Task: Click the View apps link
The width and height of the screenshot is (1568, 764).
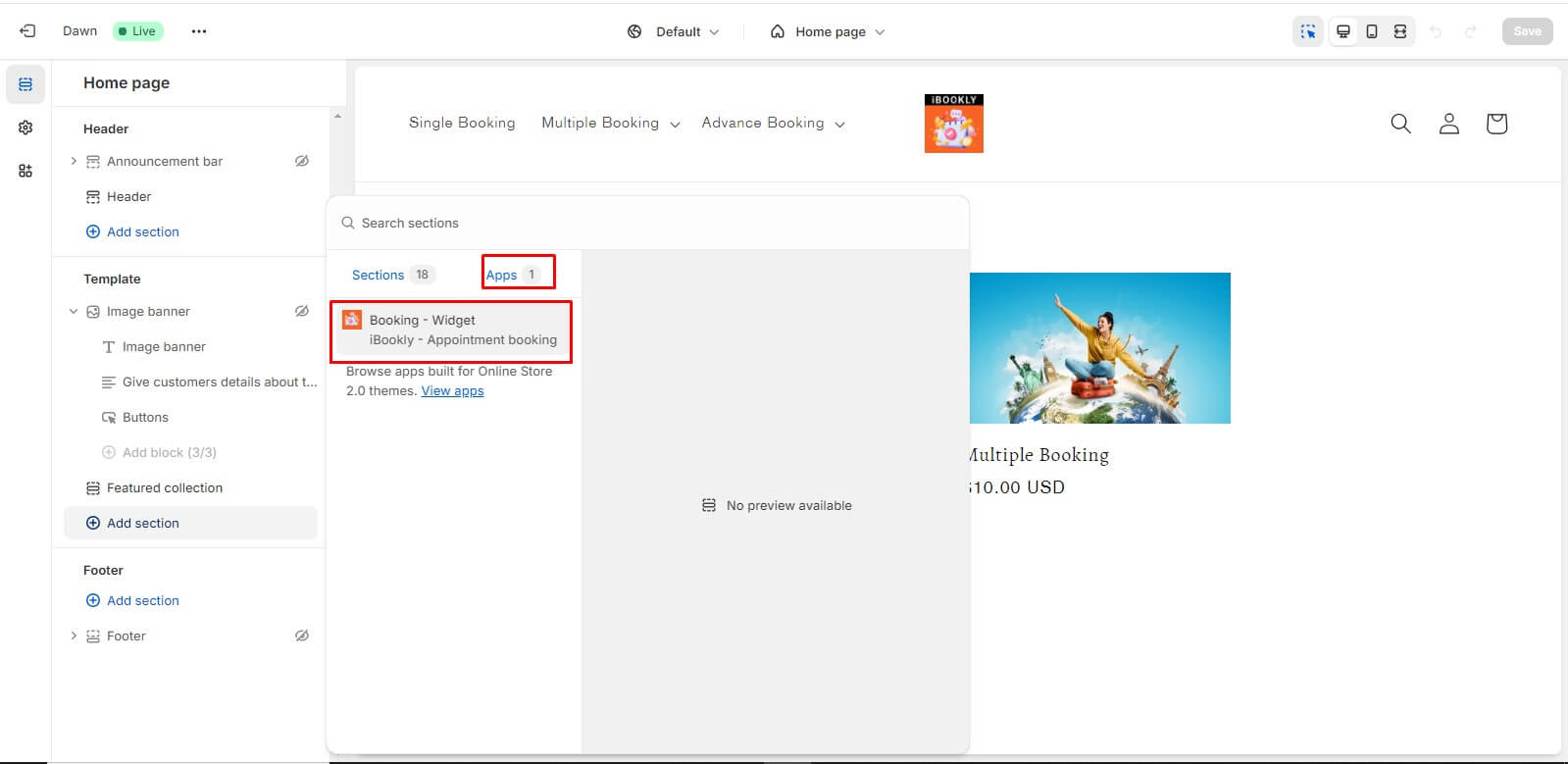Action: pos(452,390)
